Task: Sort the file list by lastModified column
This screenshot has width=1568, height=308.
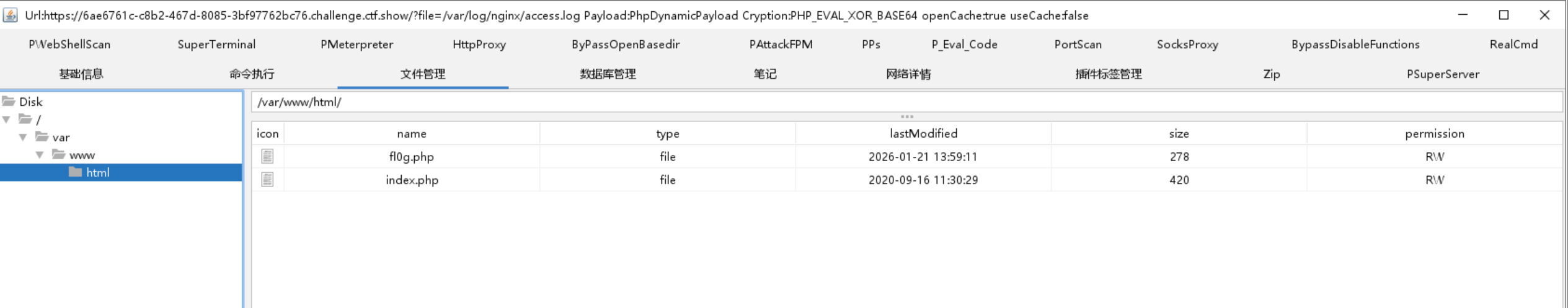Action: coord(923,133)
